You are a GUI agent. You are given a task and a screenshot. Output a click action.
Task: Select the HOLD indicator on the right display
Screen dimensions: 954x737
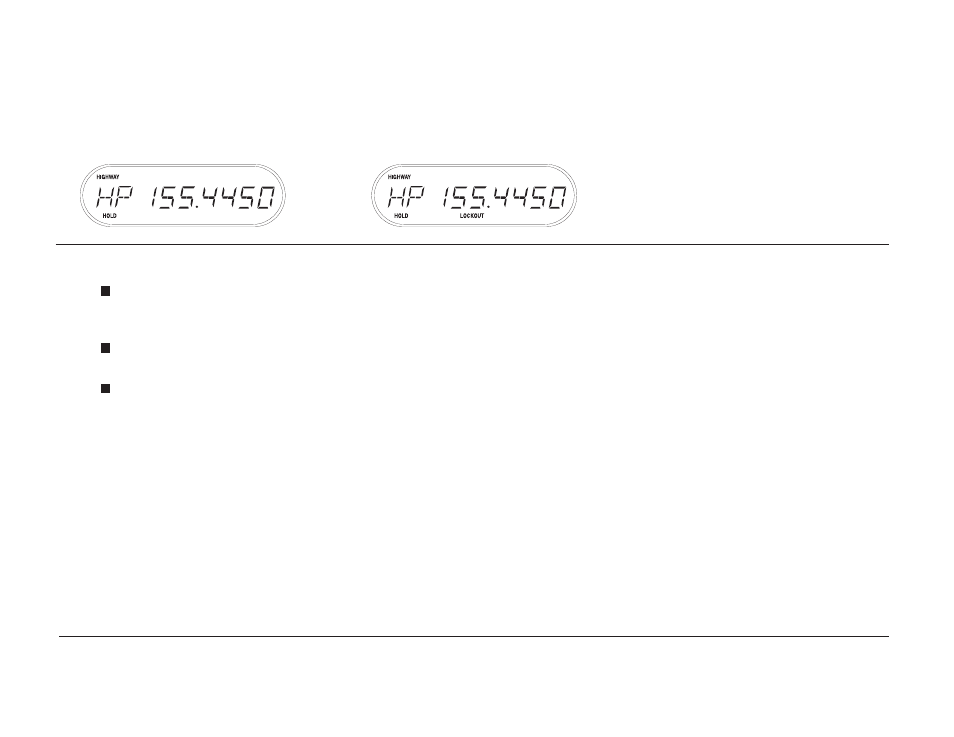coord(401,216)
